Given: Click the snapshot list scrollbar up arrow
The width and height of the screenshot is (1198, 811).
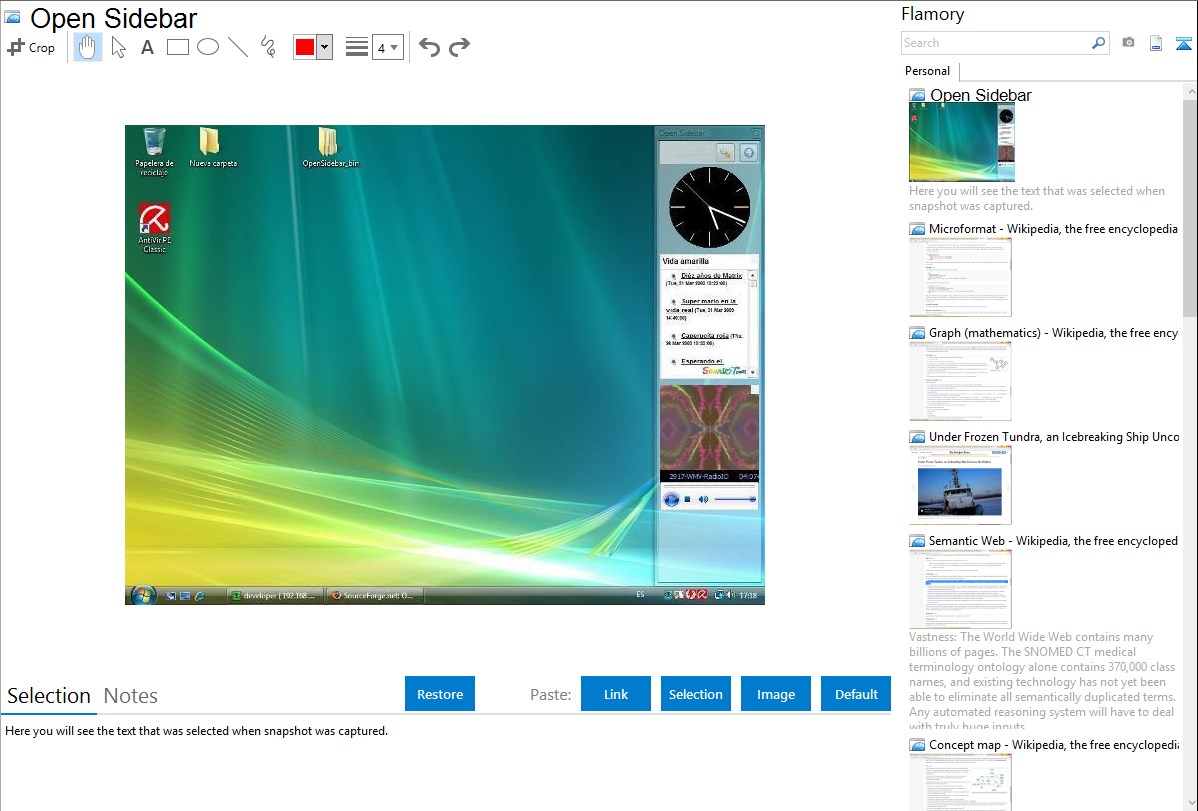Looking at the screenshot, I should (1190, 91).
